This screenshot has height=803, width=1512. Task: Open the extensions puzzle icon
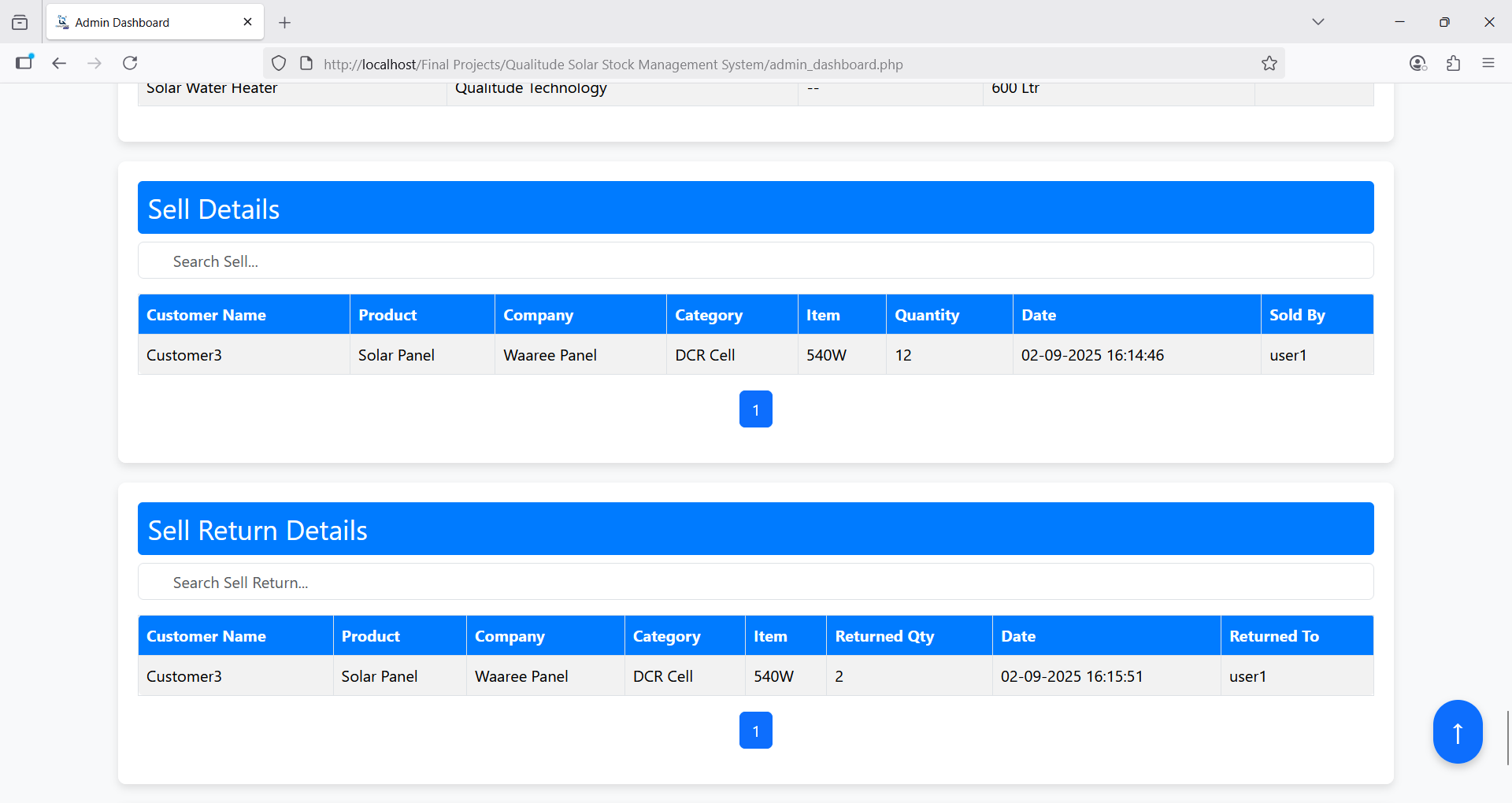[x=1453, y=64]
